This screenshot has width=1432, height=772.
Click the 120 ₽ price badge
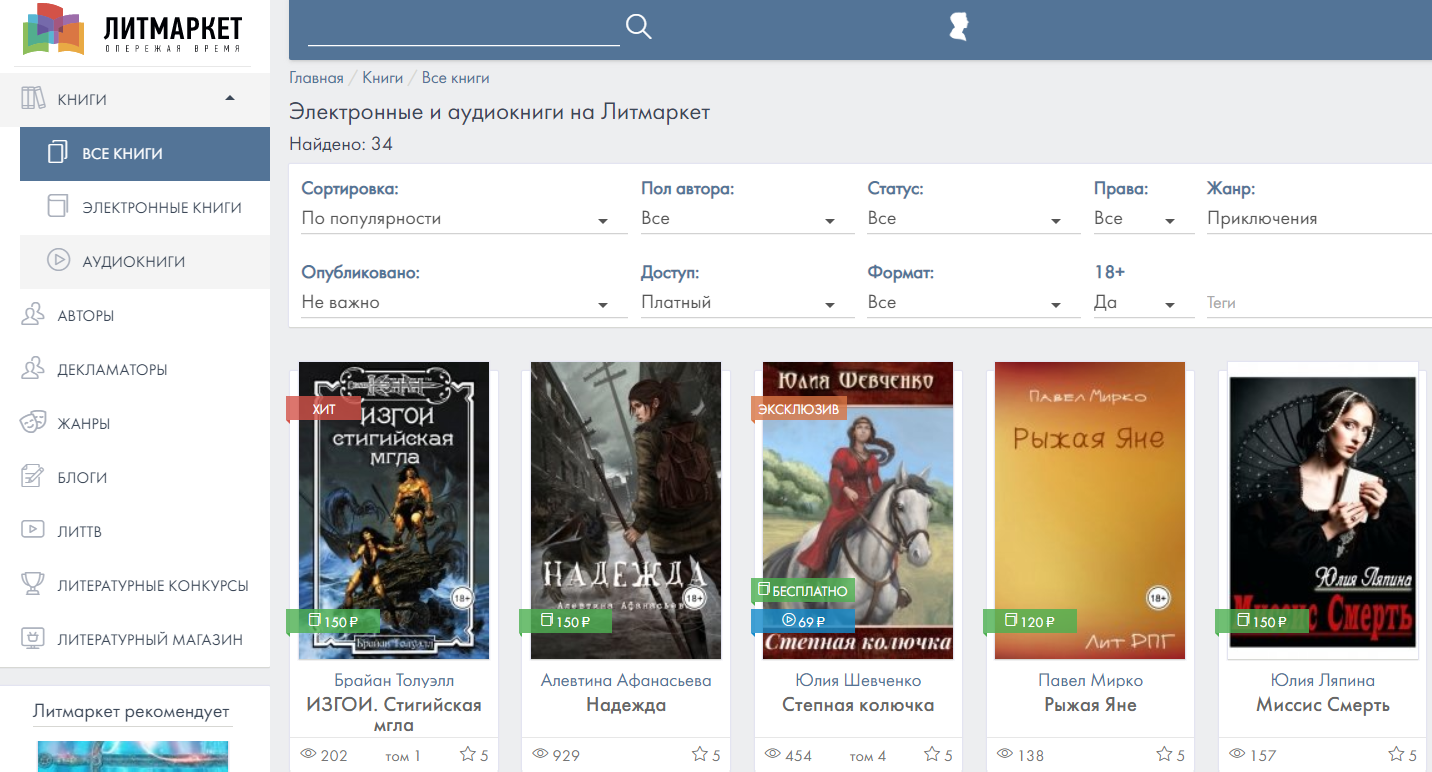(x=1029, y=622)
